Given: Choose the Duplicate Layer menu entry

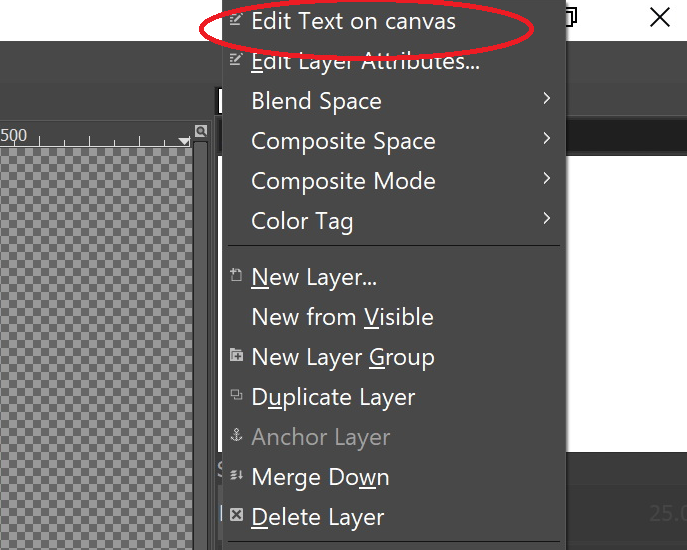Looking at the screenshot, I should click(x=333, y=397).
